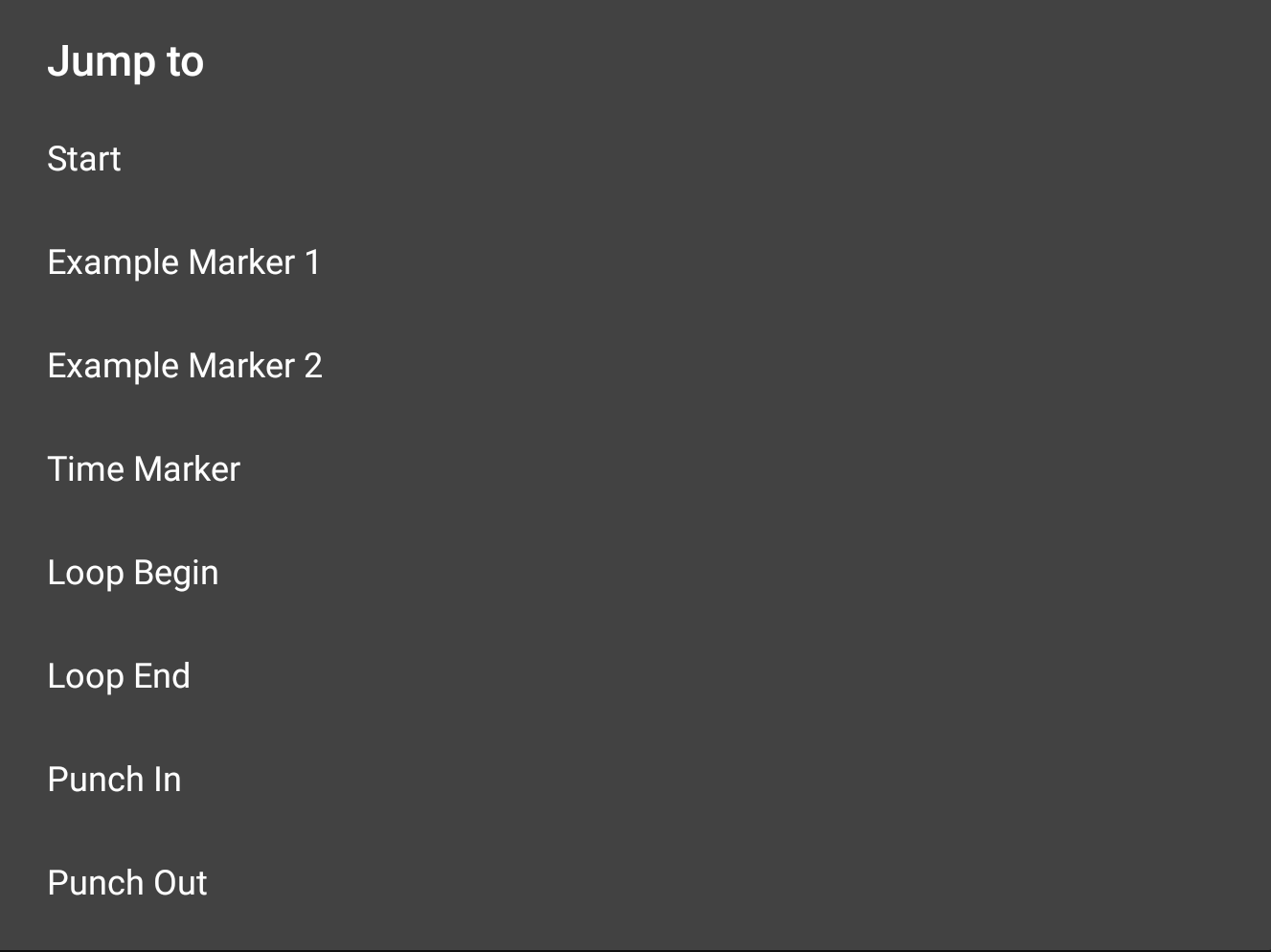The height and width of the screenshot is (952, 1271).
Task: Tap the Example Marker 2 row
Action: pos(185,366)
